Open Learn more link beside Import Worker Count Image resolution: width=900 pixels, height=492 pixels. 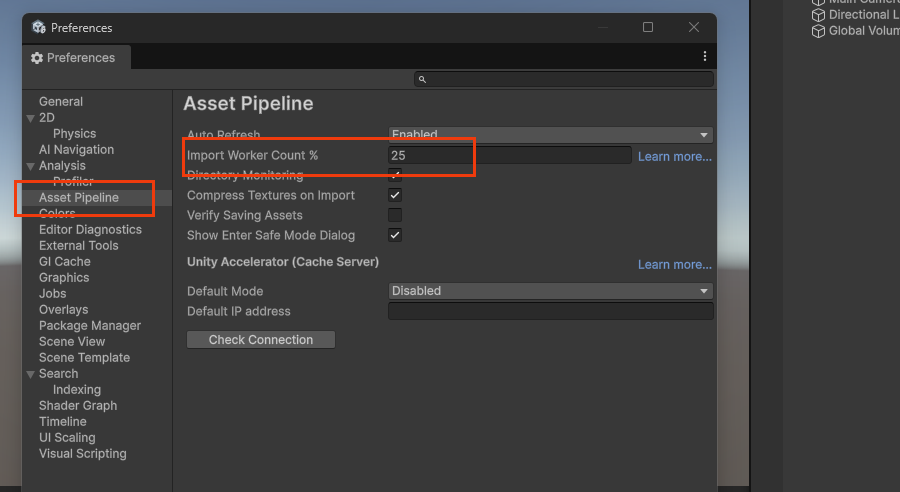point(675,156)
